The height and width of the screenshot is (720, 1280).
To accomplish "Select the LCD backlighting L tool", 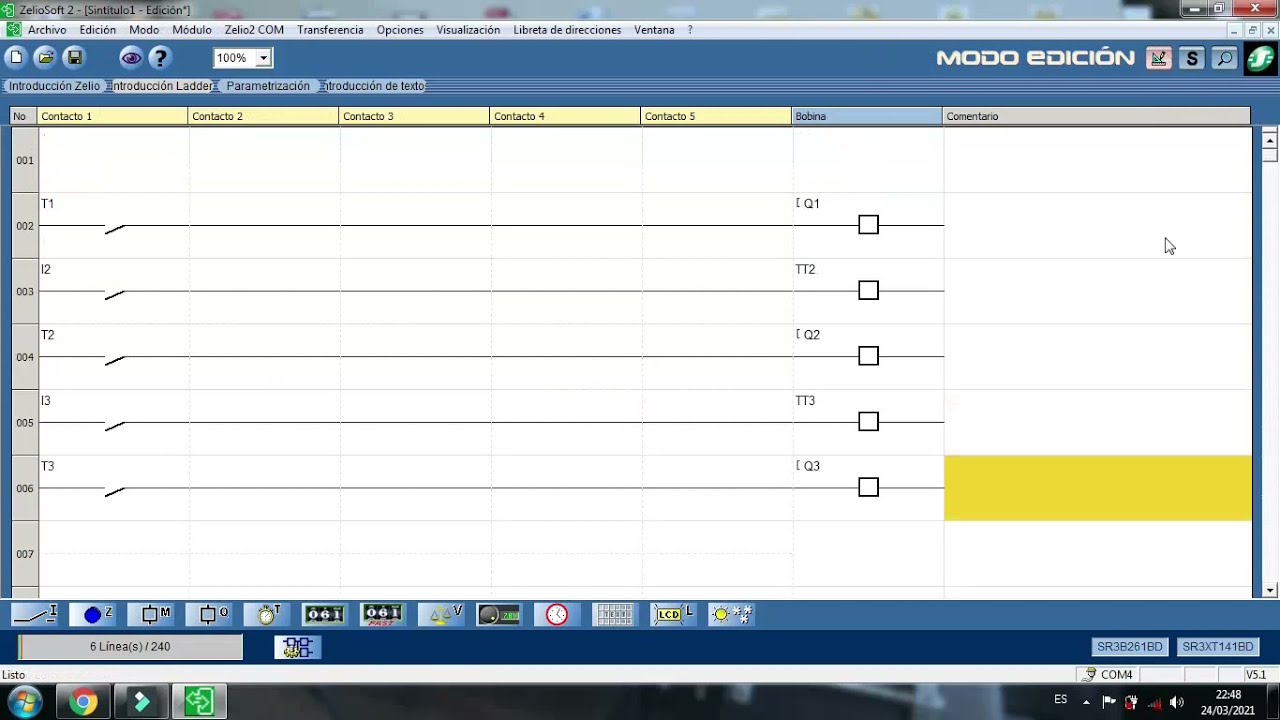I will [x=672, y=614].
